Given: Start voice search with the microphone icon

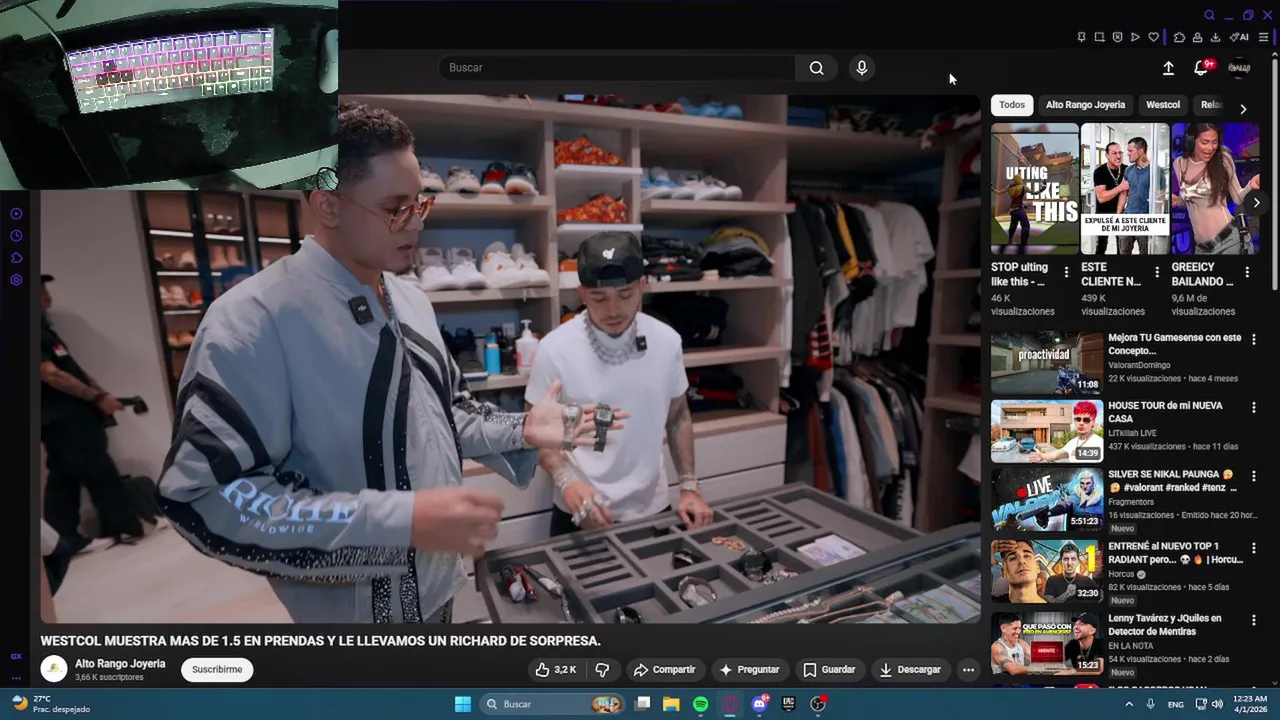Looking at the screenshot, I should [862, 68].
